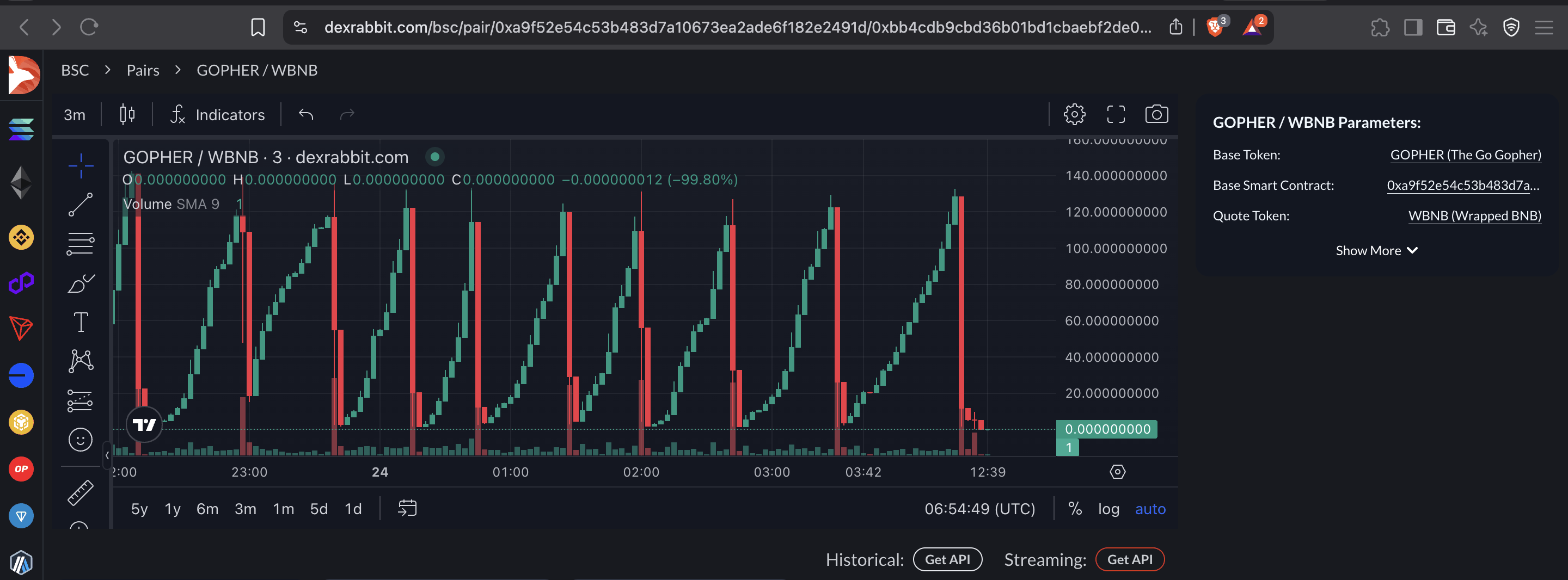Viewport: 1568px width, 580px height.
Task: Select the Arbitrum chain icon in sidebar
Action: pyautogui.click(x=21, y=563)
